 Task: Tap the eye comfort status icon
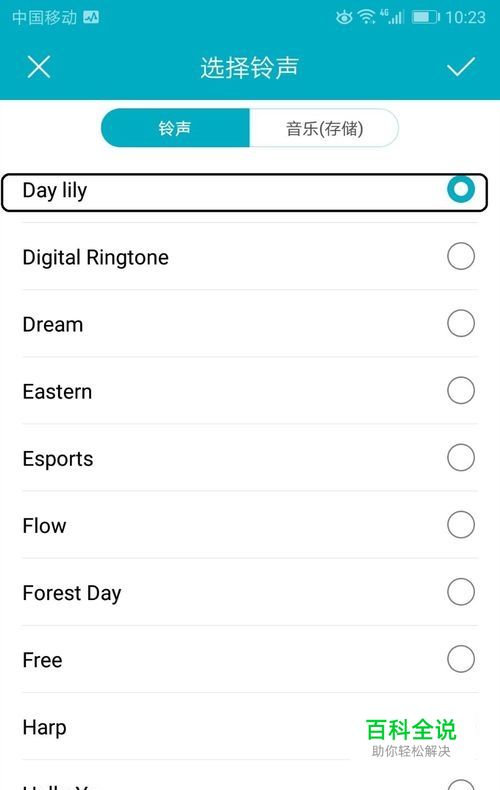point(344,18)
